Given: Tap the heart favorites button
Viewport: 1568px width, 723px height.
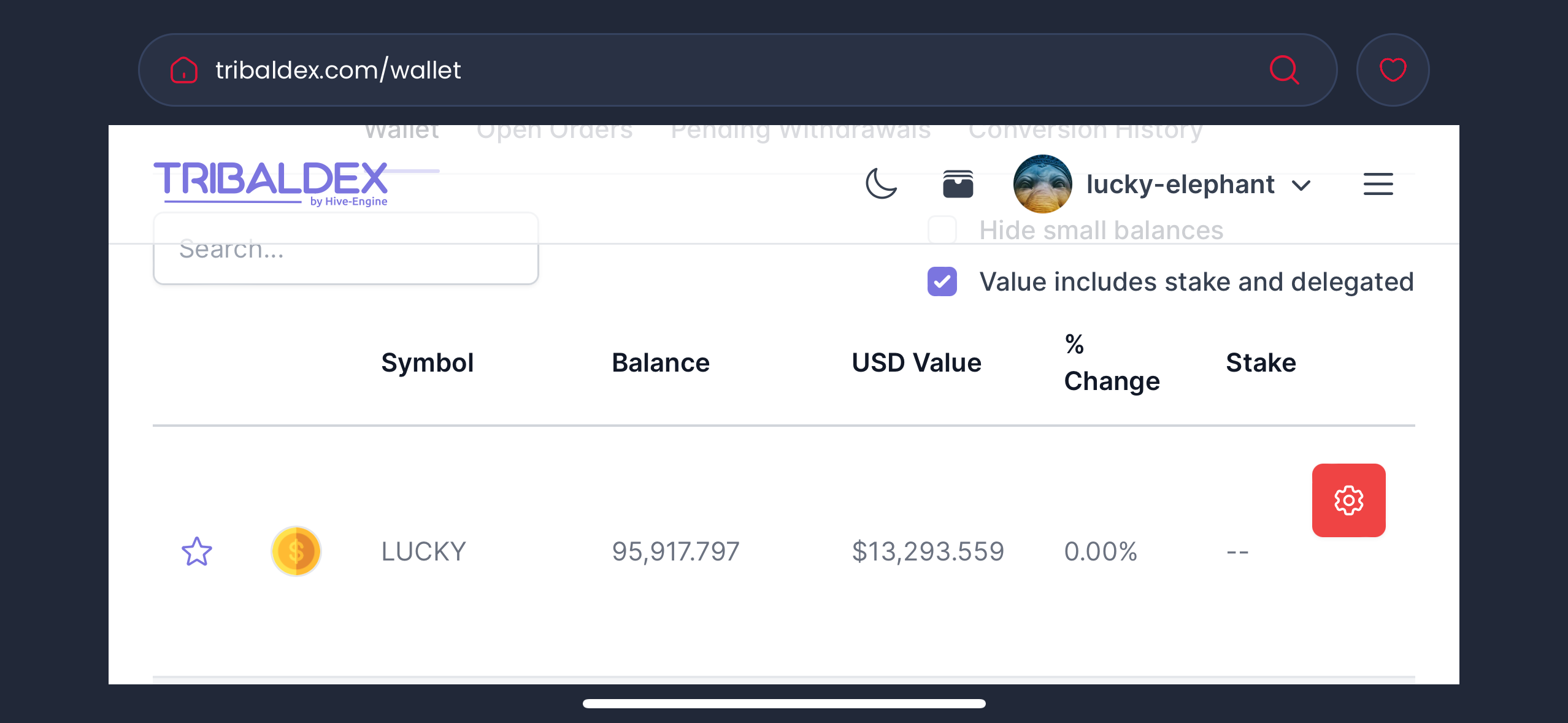Looking at the screenshot, I should pyautogui.click(x=1393, y=70).
